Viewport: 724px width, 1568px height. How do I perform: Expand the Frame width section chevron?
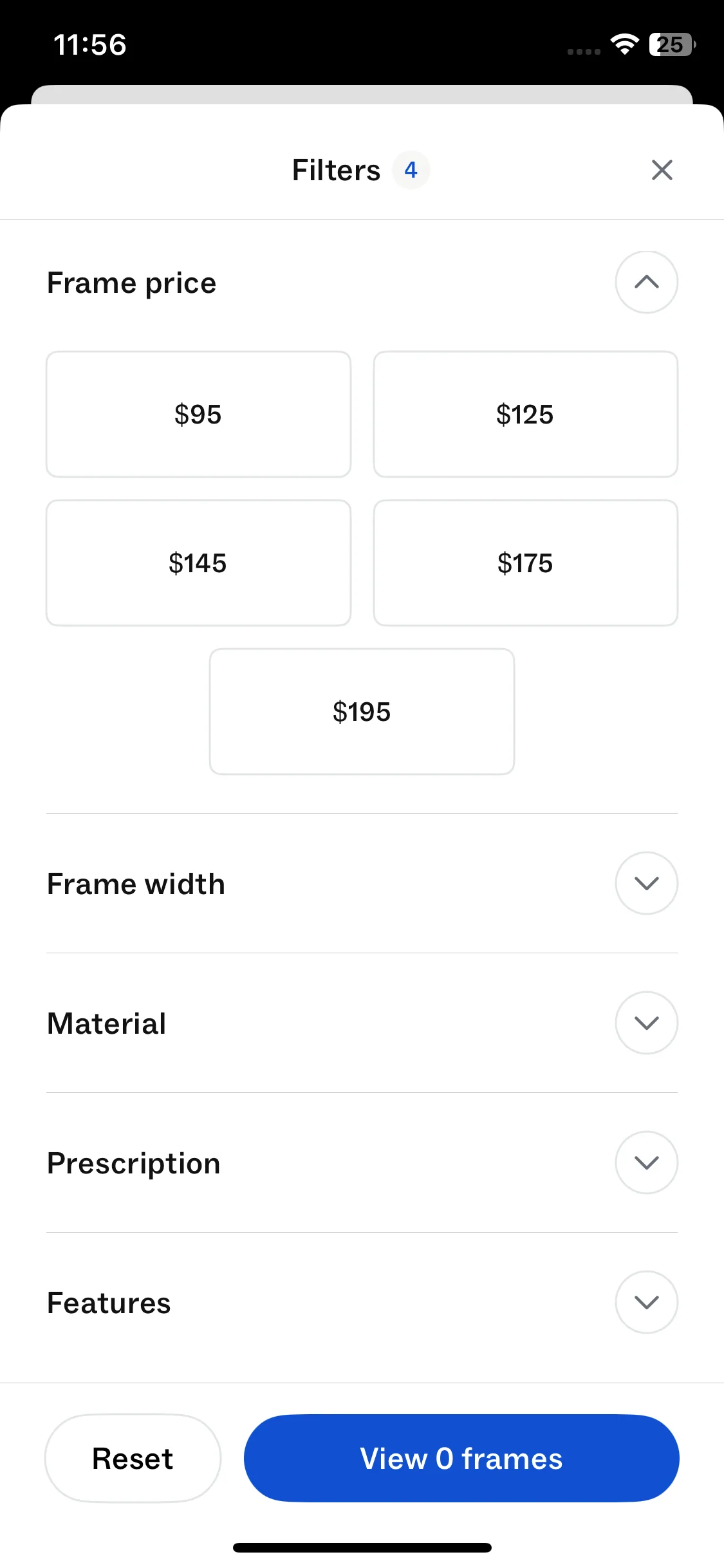pyautogui.click(x=646, y=883)
